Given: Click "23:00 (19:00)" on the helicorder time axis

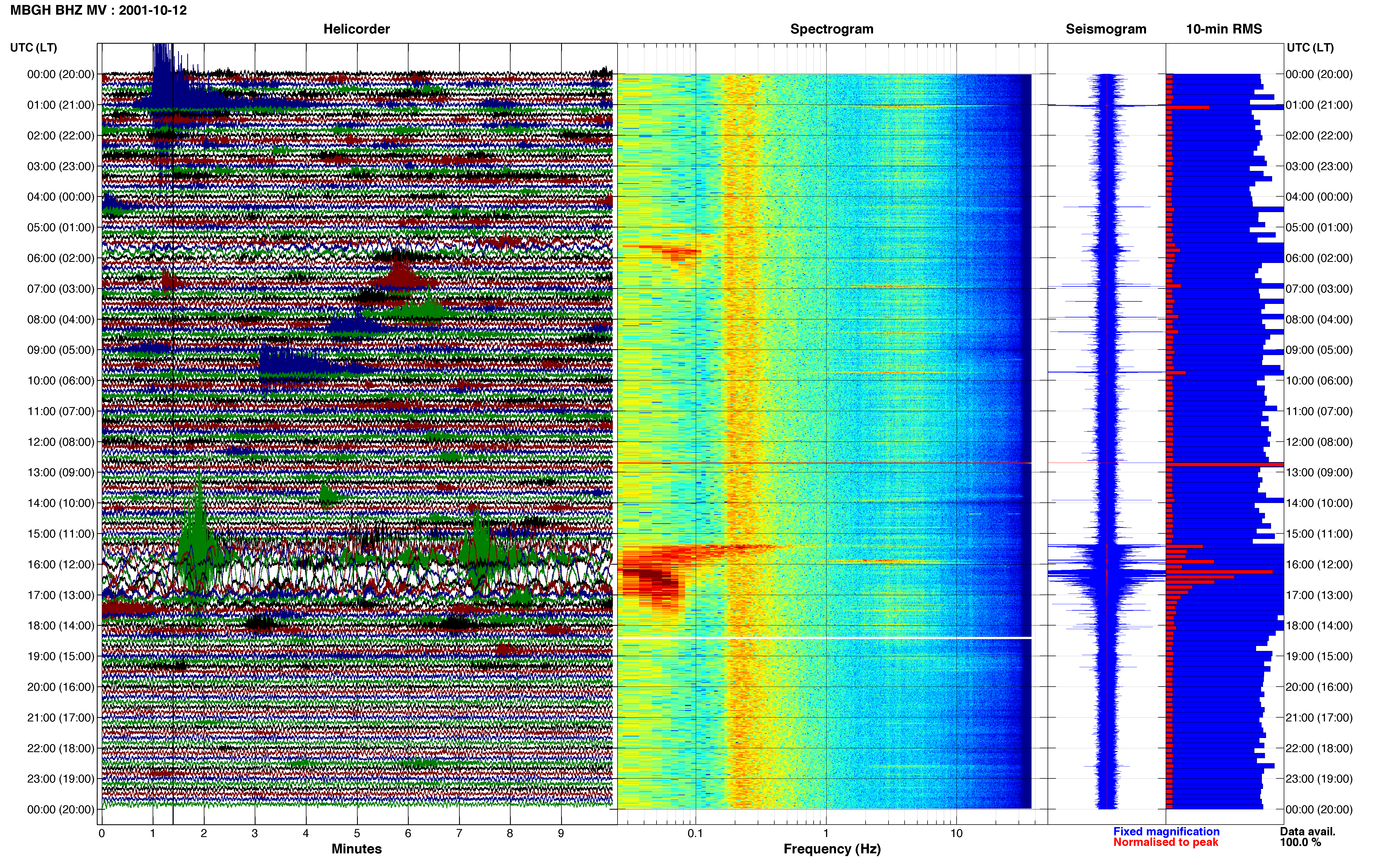Looking at the screenshot, I should [61, 779].
